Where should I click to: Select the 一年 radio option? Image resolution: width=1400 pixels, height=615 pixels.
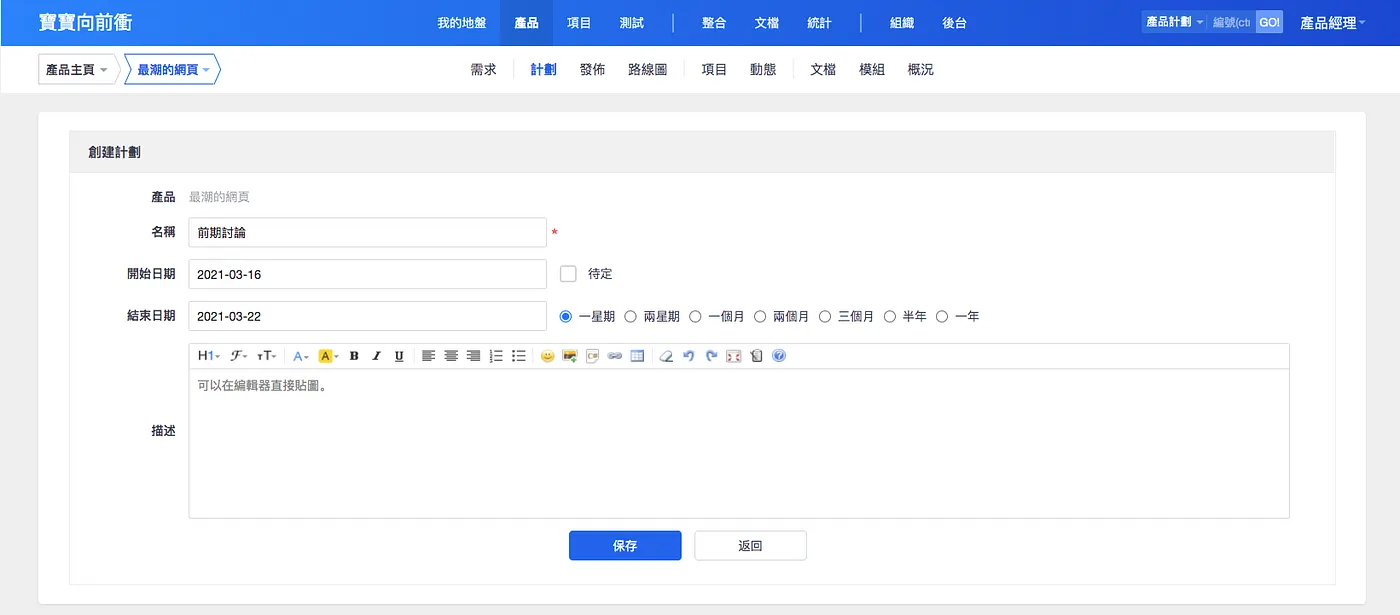(942, 316)
